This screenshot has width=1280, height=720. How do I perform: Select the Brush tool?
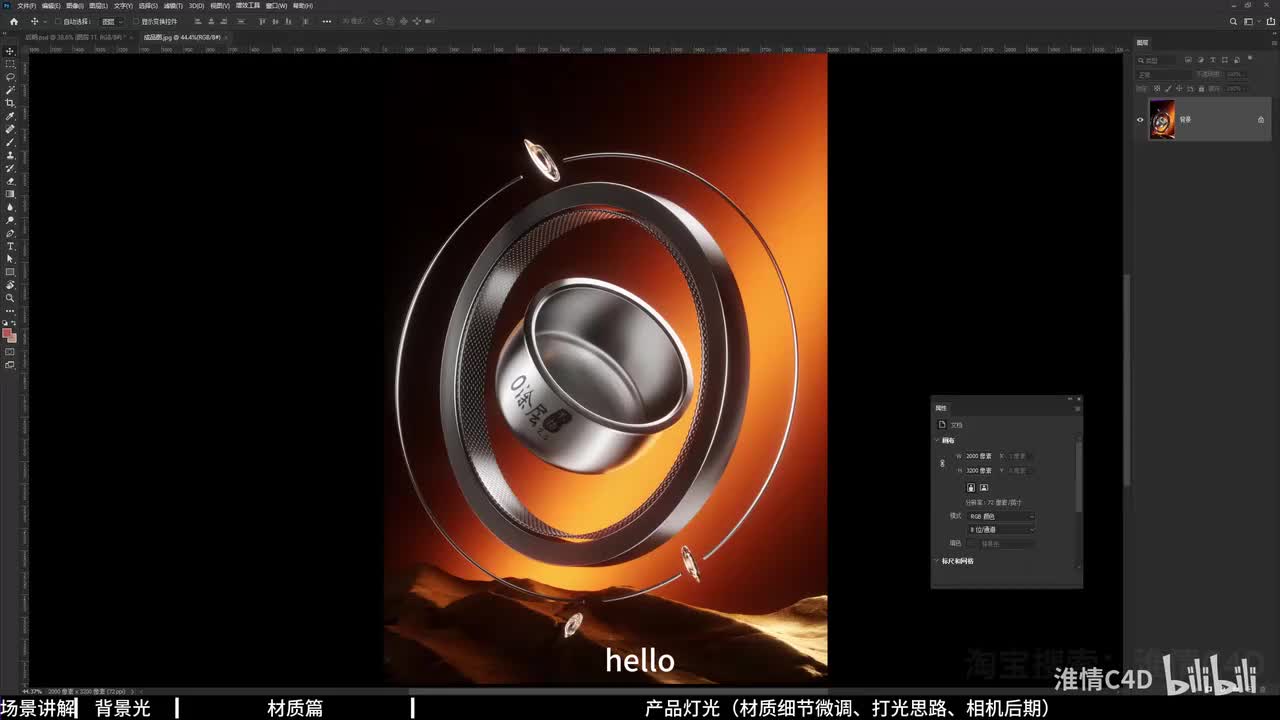click(x=10, y=142)
